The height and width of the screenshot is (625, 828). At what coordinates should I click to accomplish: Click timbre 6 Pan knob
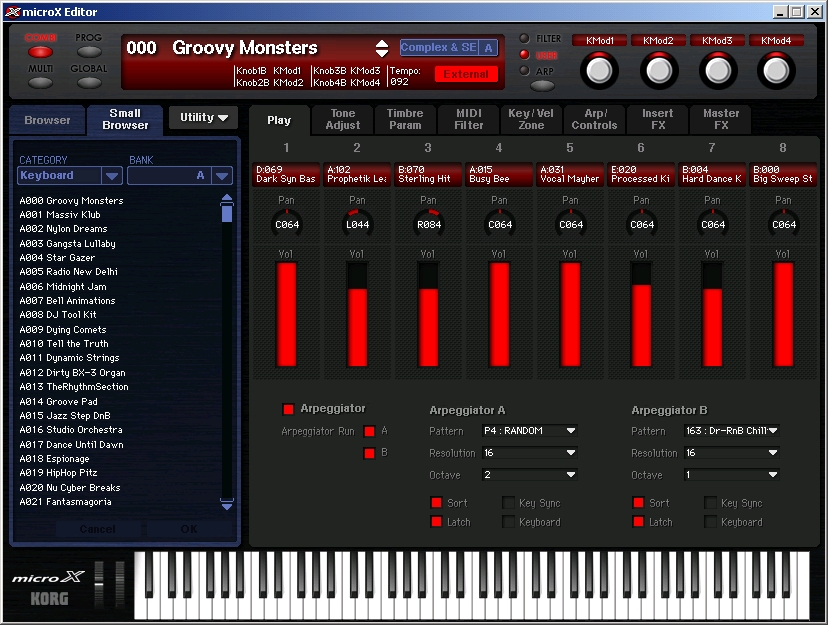pyautogui.click(x=642, y=224)
